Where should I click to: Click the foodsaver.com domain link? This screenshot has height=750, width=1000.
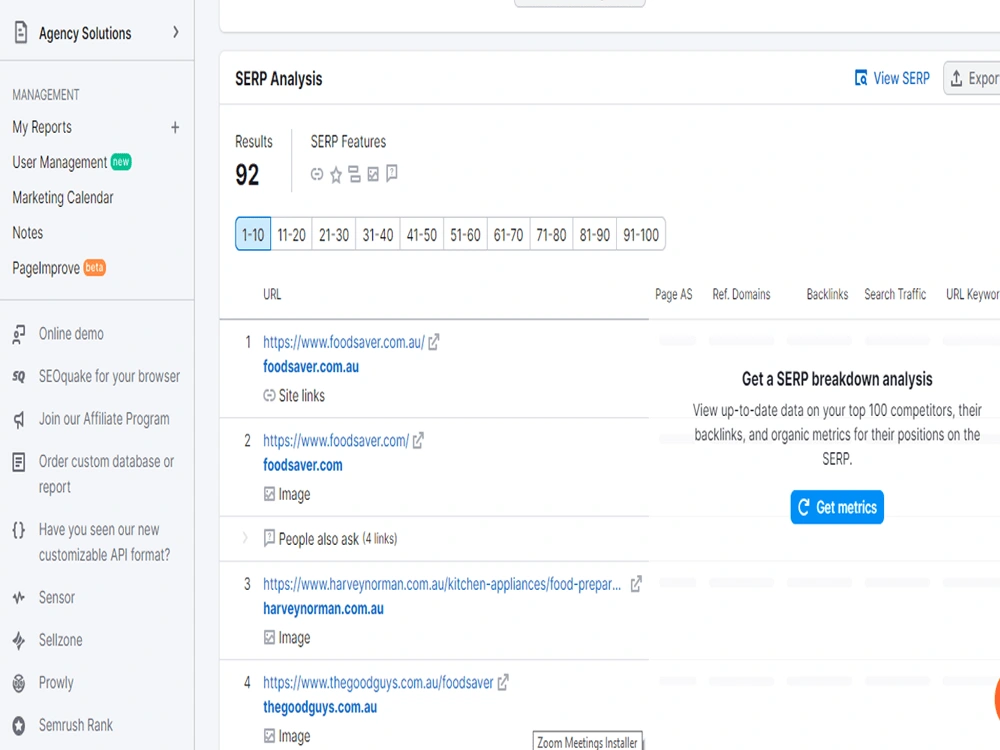(303, 466)
